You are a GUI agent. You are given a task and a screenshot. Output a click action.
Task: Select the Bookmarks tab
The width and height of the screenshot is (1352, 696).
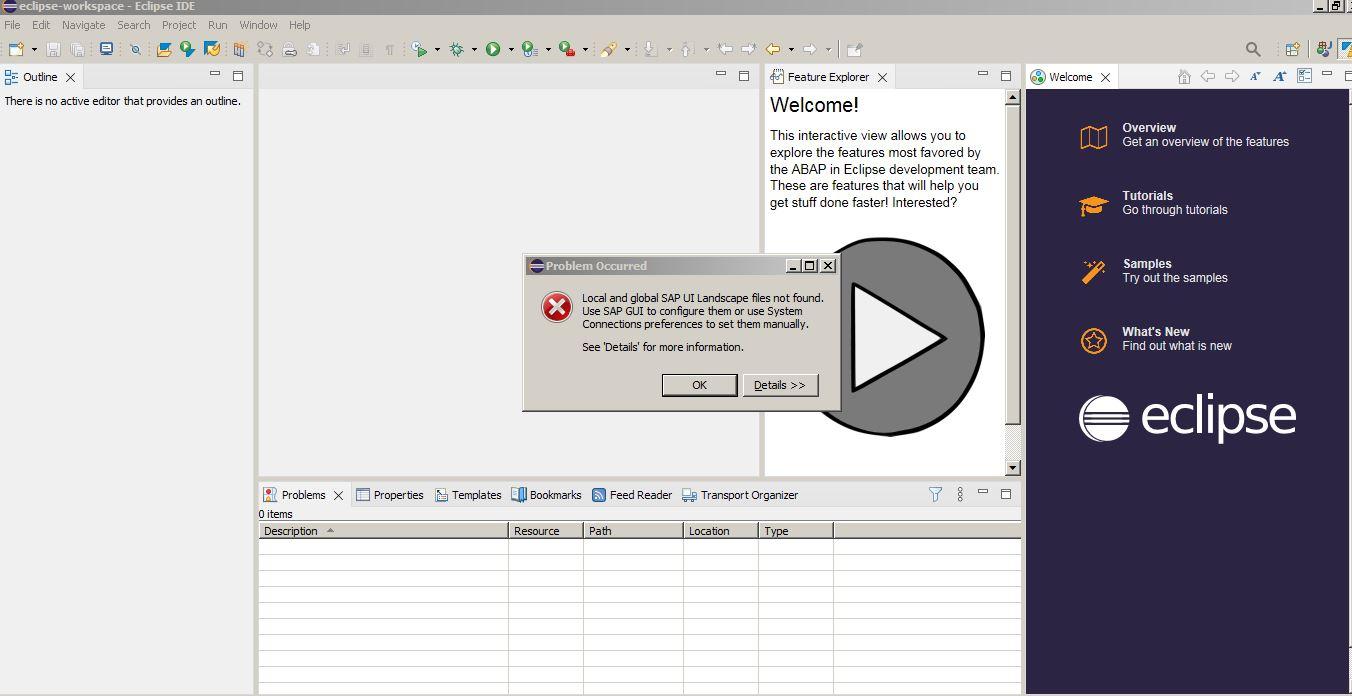tap(546, 495)
